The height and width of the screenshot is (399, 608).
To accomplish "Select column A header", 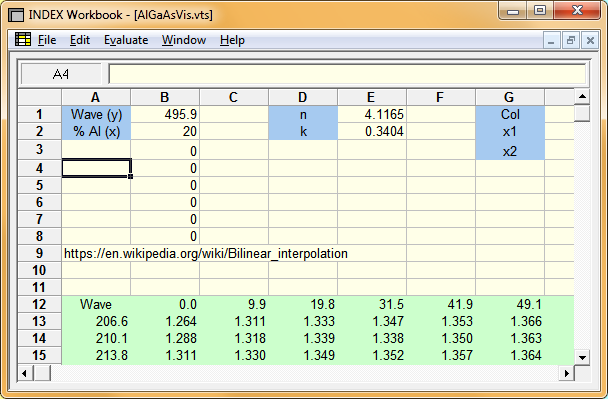I will pyautogui.click(x=96, y=97).
